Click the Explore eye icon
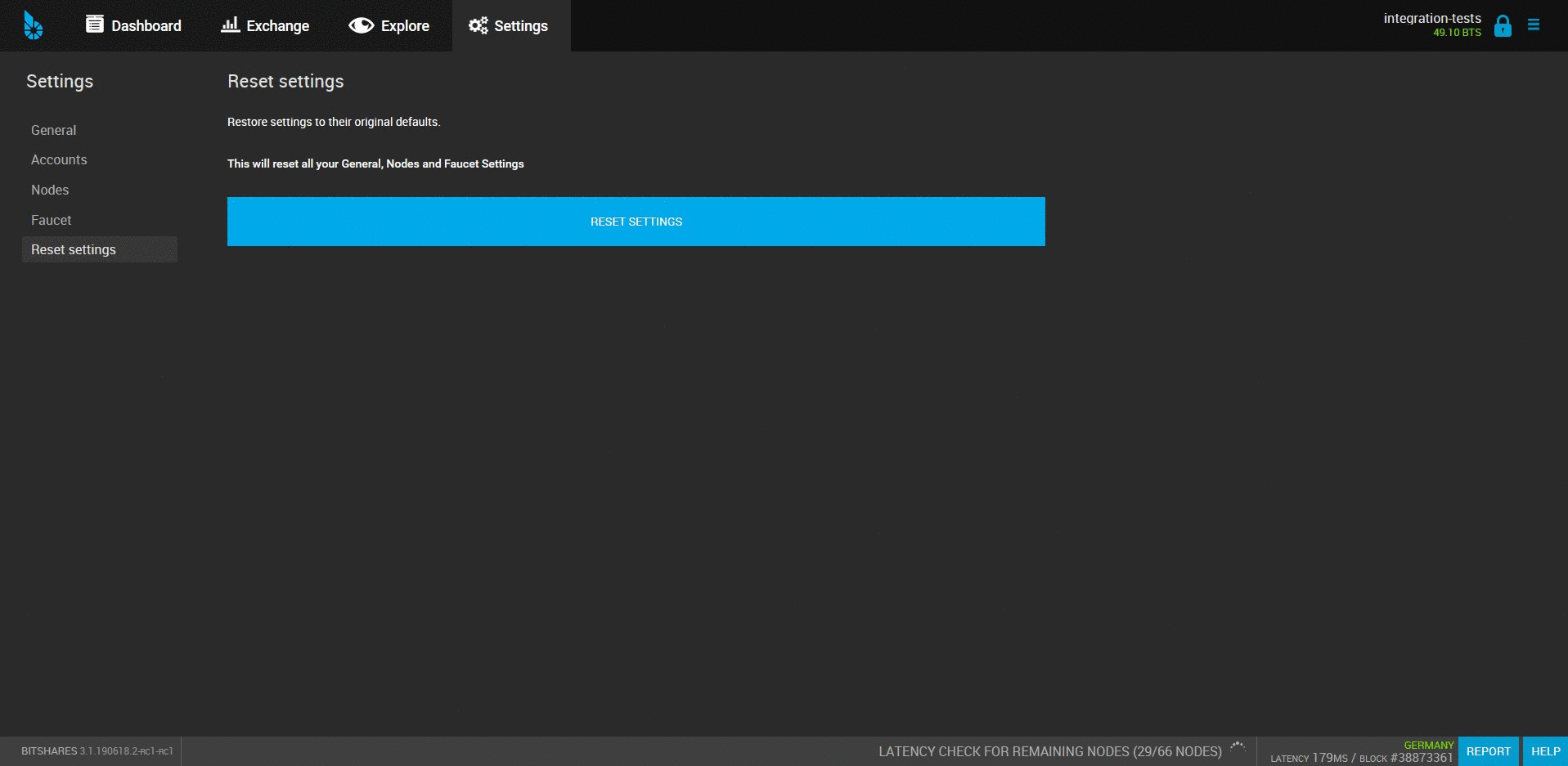Screen dimensions: 1568x766 pyautogui.click(x=361, y=25)
